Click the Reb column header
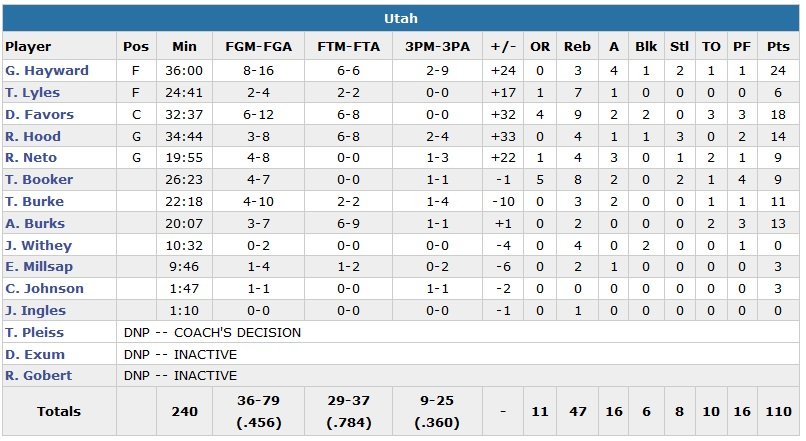This screenshot has height=441, width=806. click(577, 47)
